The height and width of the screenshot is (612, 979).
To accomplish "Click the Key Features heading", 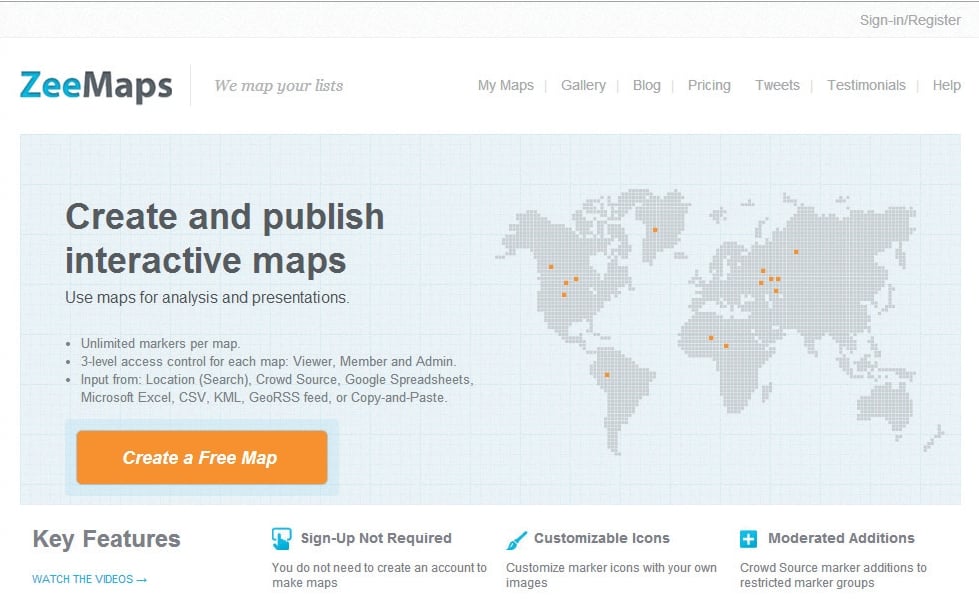I will click(x=106, y=538).
